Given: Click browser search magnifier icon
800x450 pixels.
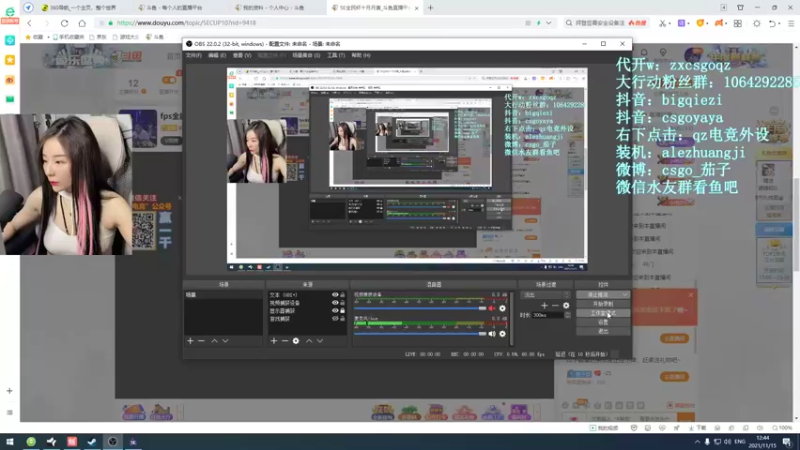Looking at the screenshot, I should tap(569, 23).
